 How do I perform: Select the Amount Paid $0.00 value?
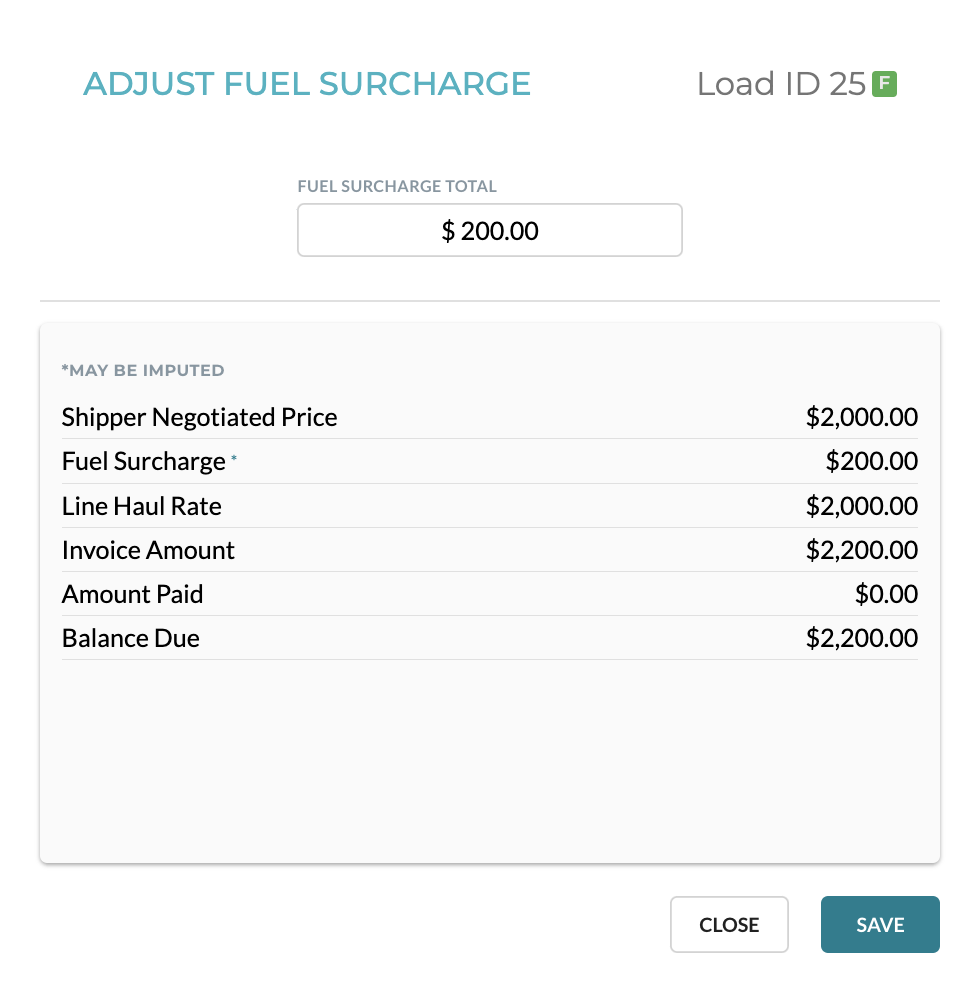pyautogui.click(x=886, y=594)
